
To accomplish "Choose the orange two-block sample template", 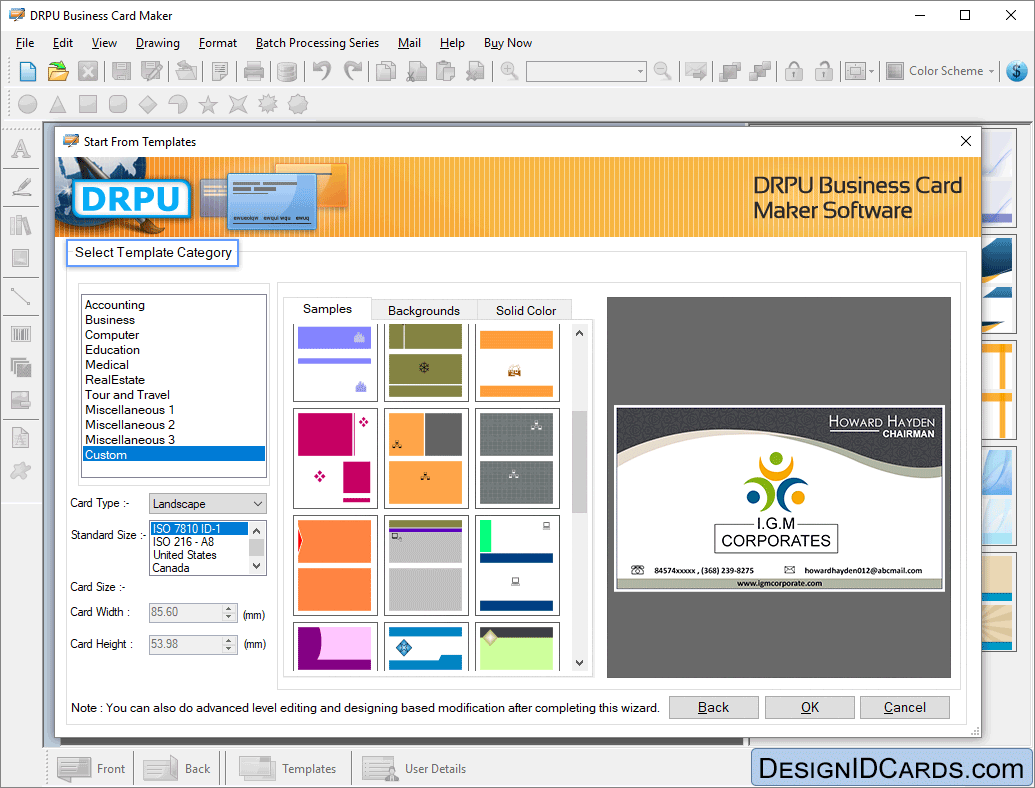I will (x=335, y=565).
